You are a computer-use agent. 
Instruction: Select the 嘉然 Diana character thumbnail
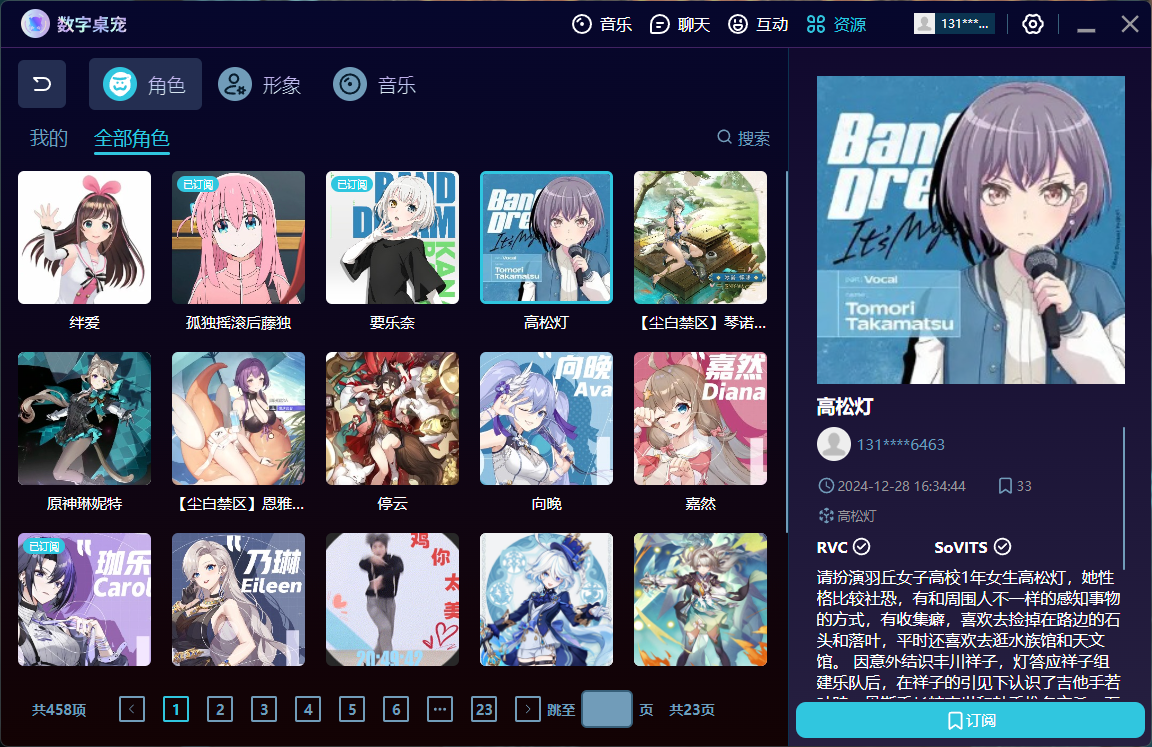click(x=700, y=419)
